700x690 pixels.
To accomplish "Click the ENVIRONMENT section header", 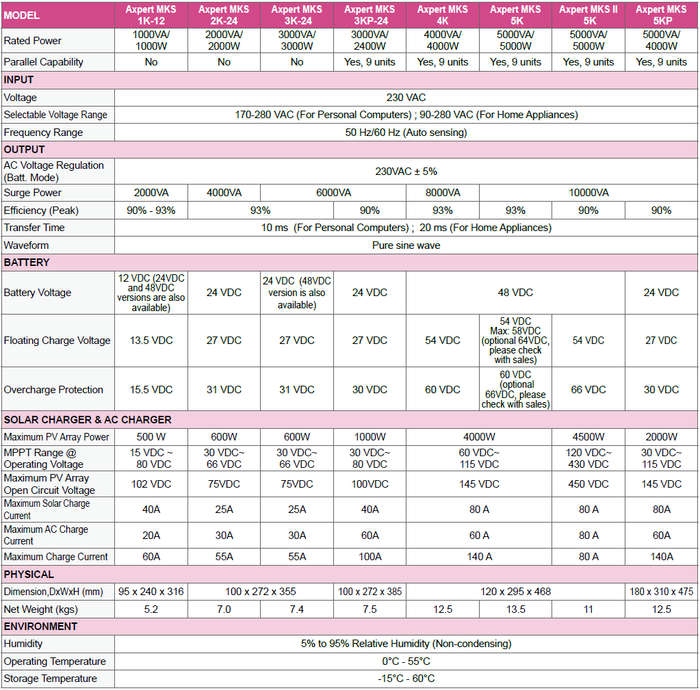I will [350, 627].
